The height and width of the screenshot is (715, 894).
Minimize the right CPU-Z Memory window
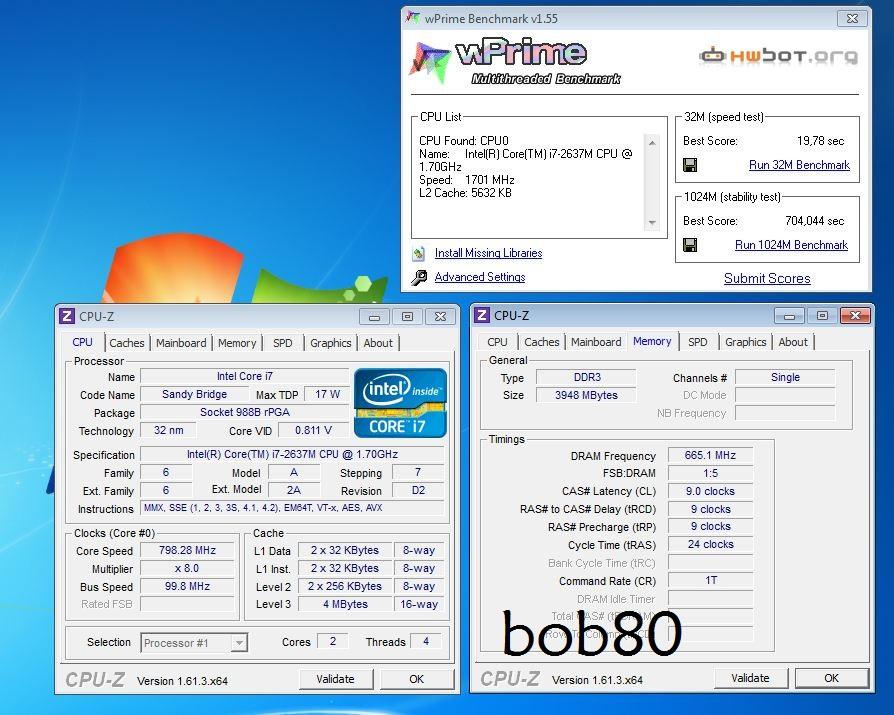click(x=790, y=315)
